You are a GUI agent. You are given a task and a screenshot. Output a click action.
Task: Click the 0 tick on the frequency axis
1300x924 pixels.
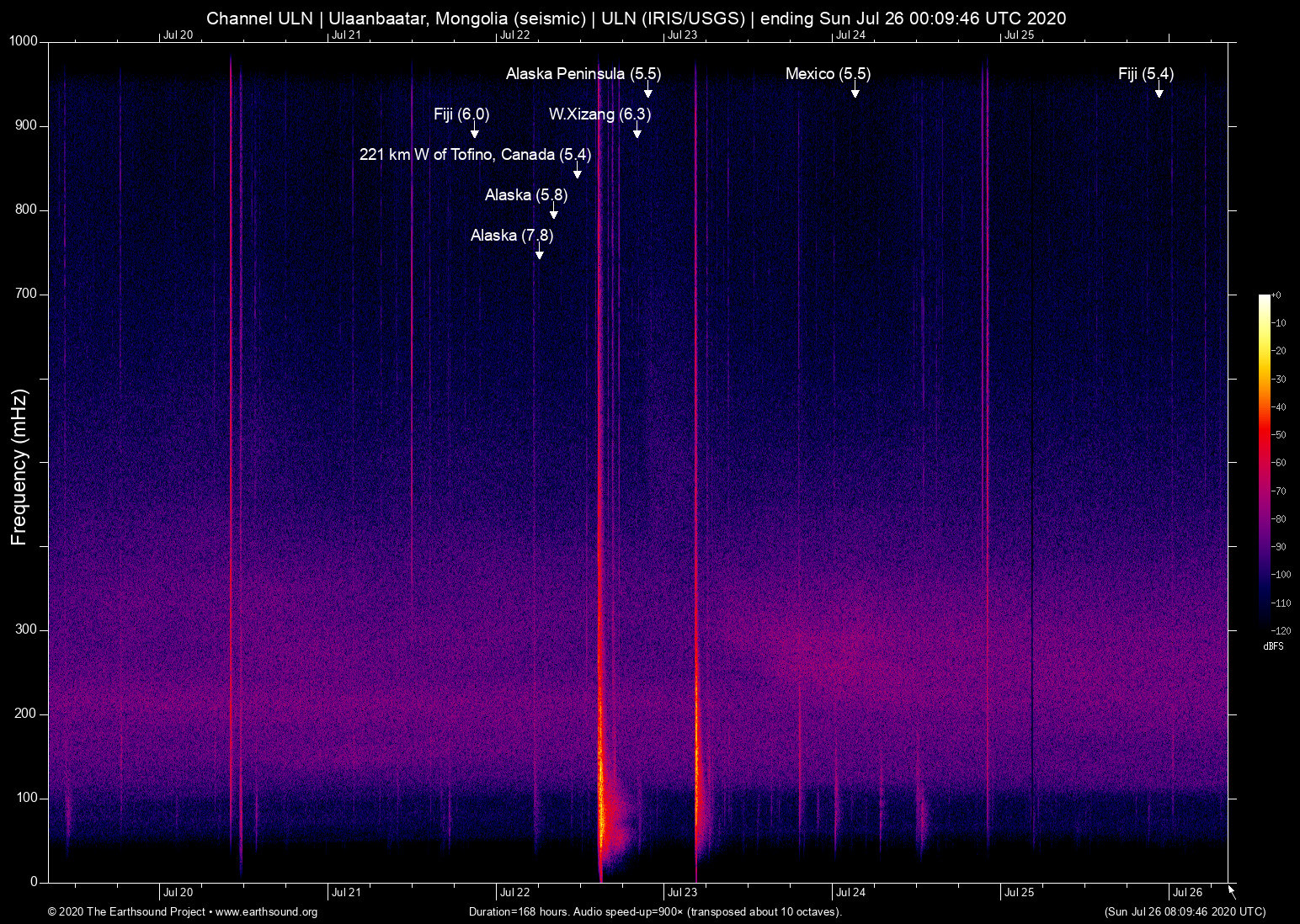coord(35,882)
